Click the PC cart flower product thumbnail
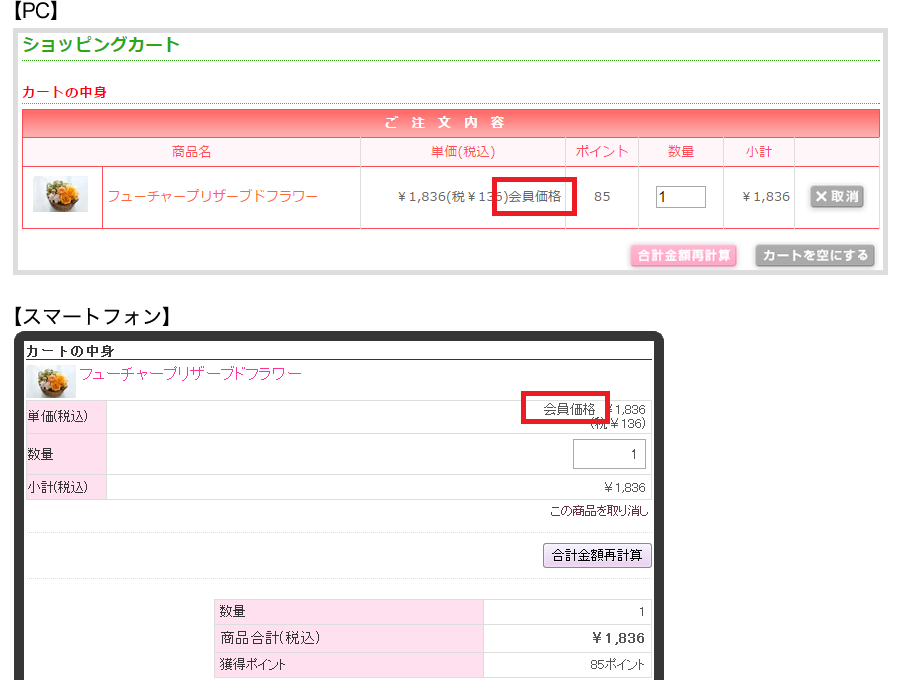Image resolution: width=900 pixels, height=680 pixels. [x=60, y=194]
